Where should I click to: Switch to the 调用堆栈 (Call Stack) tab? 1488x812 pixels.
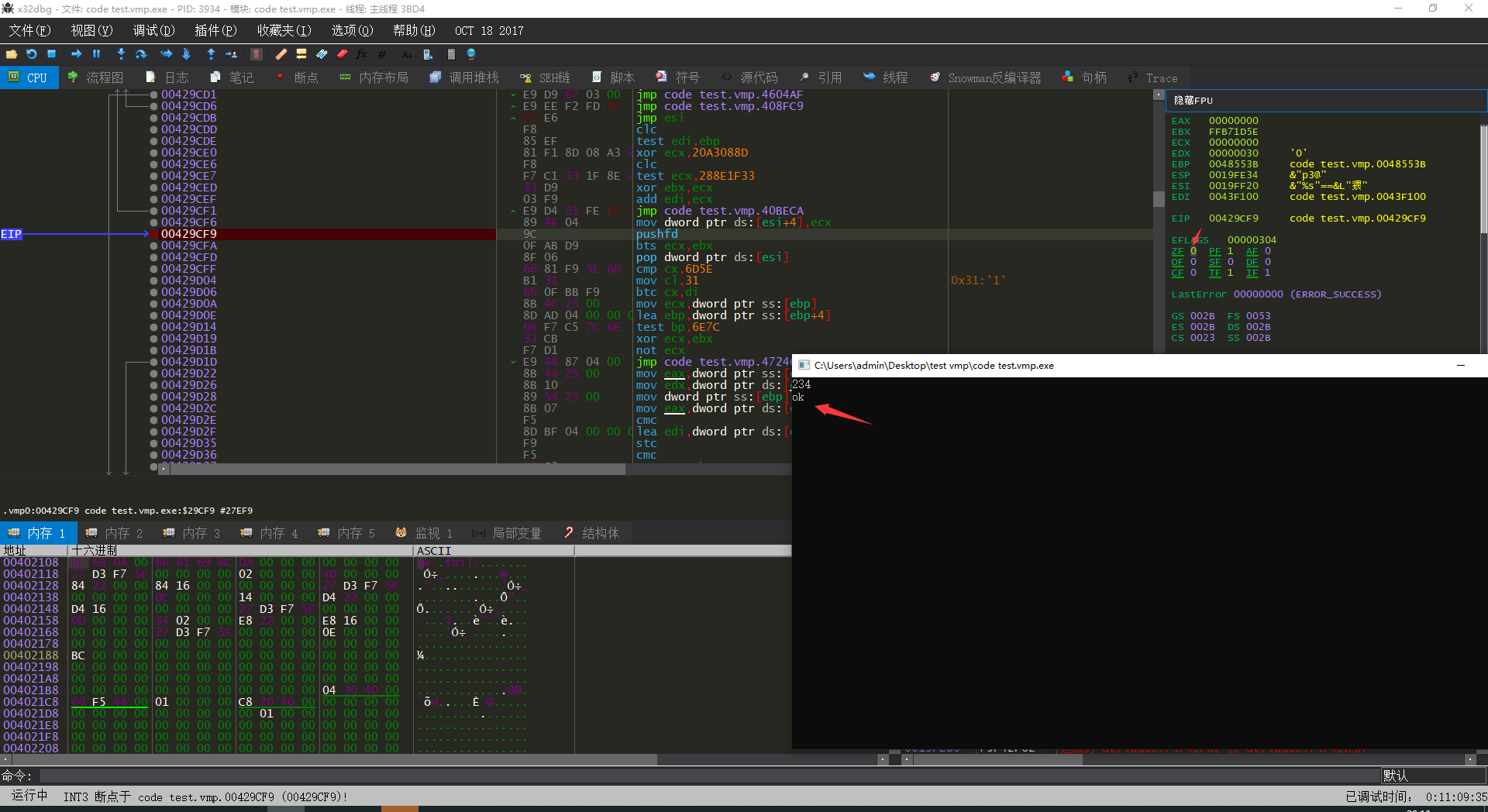(465, 77)
